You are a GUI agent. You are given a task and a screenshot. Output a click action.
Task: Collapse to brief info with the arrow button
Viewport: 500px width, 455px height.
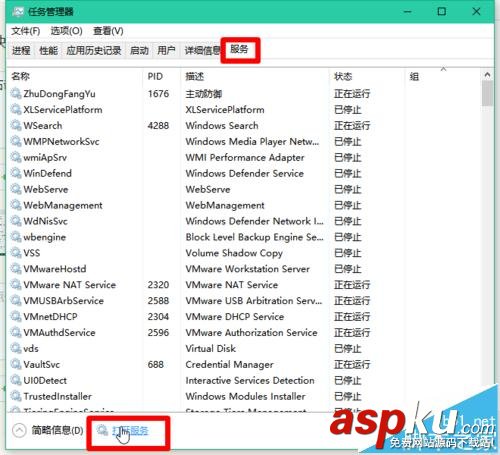tap(19, 430)
